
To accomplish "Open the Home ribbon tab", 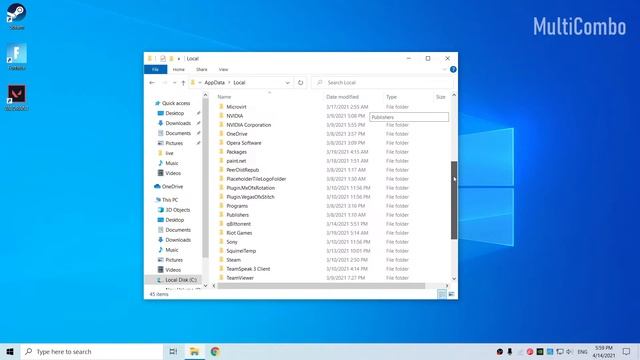I will [x=178, y=69].
